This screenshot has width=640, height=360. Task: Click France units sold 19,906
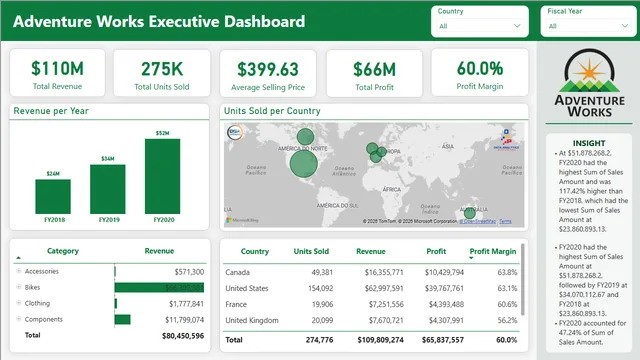322,304
